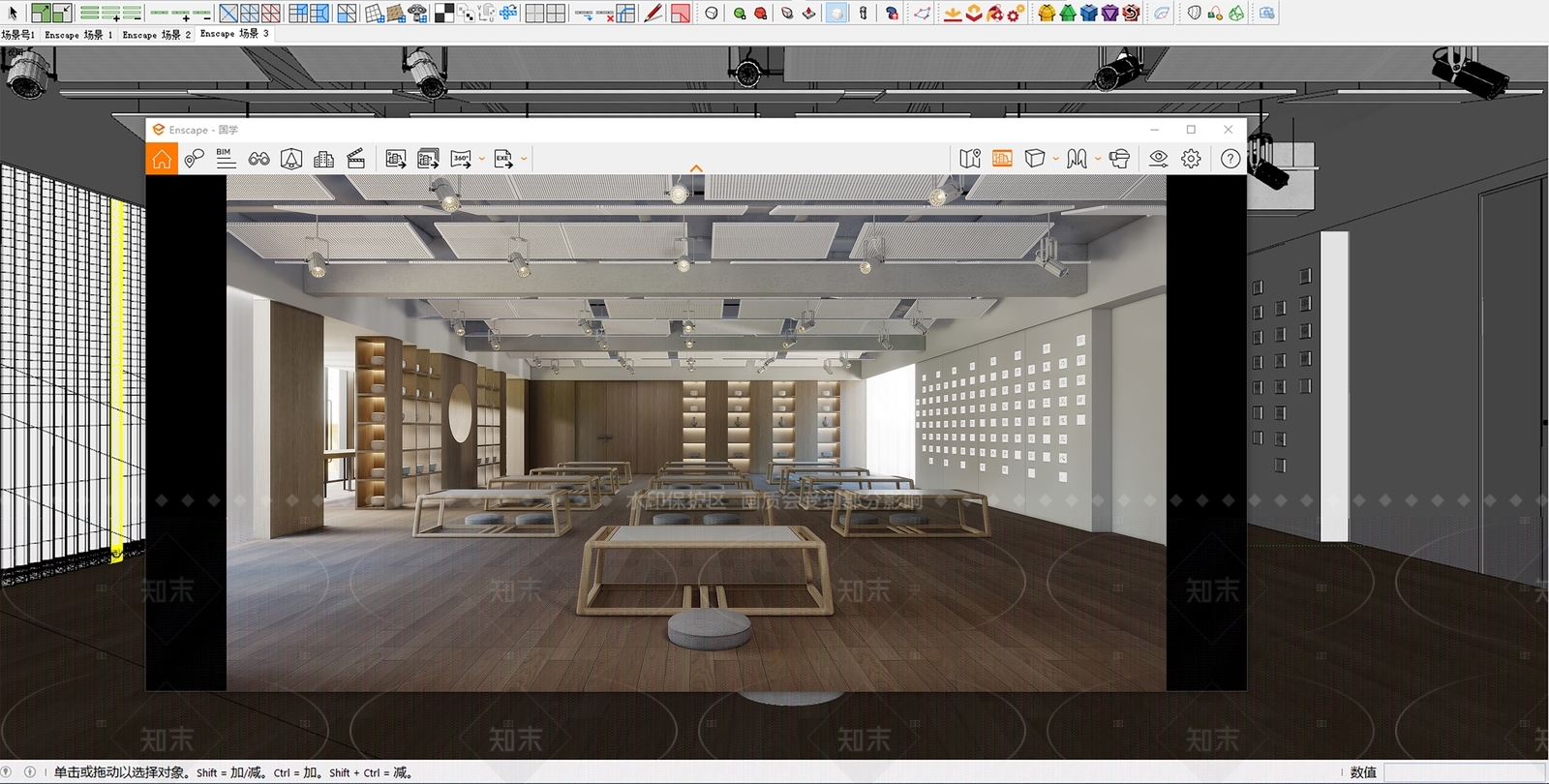Switch to Enscape 场景 1 tab

(78, 35)
